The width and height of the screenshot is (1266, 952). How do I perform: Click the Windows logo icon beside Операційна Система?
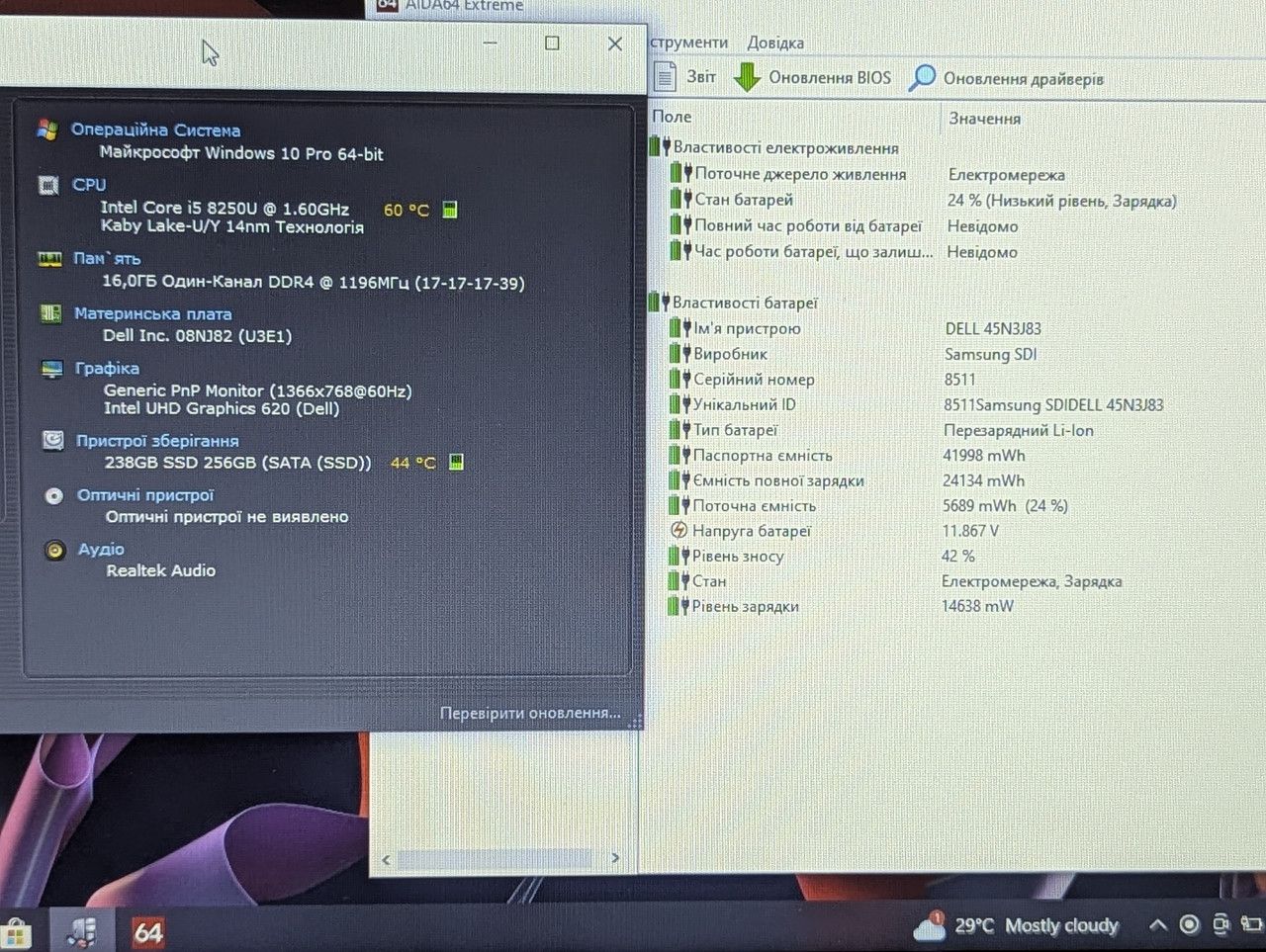[46, 130]
